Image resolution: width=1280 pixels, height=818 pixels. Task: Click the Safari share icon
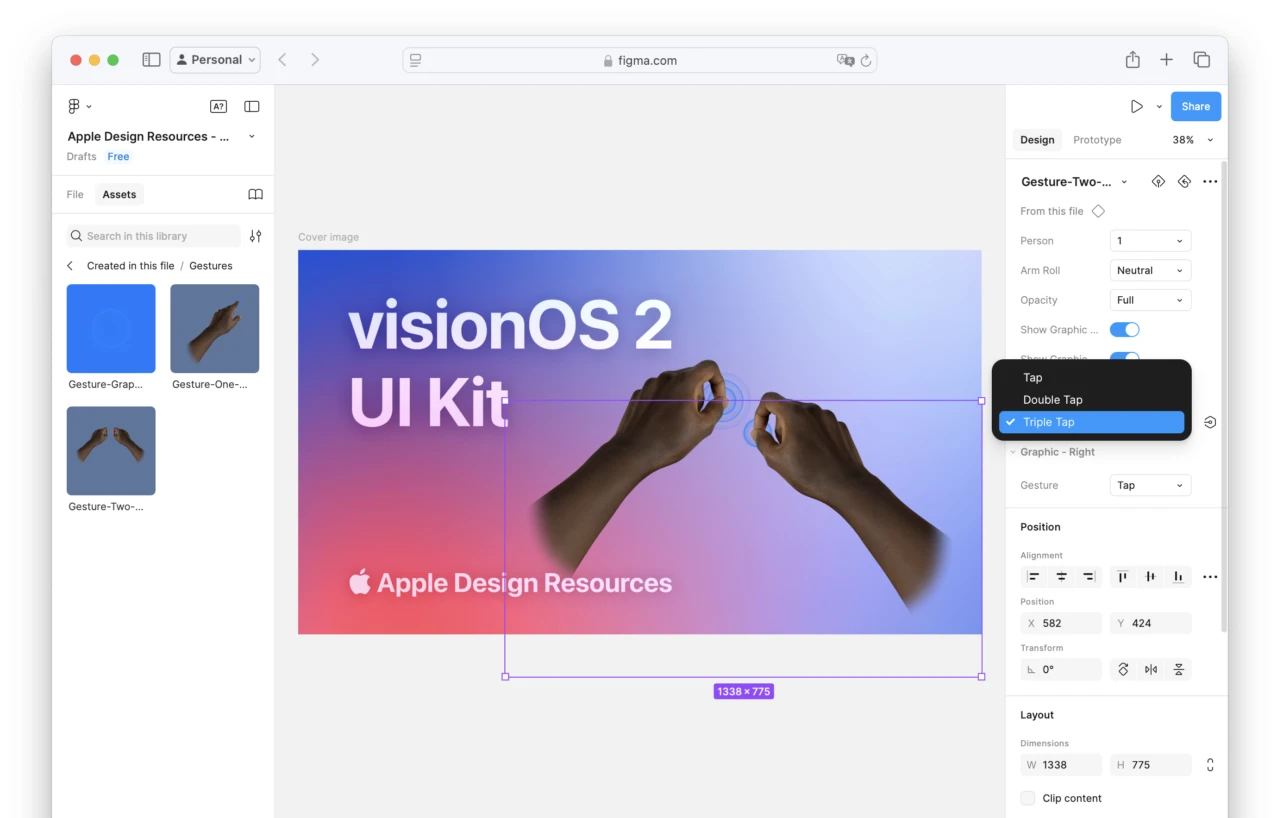click(x=1132, y=60)
